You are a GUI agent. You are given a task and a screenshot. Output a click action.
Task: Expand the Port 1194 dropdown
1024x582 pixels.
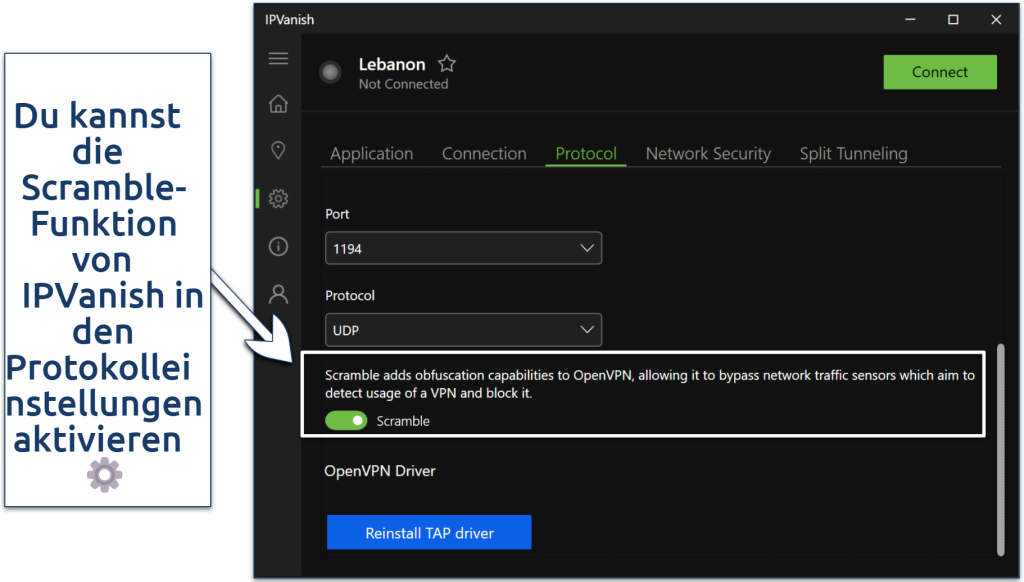click(x=463, y=249)
